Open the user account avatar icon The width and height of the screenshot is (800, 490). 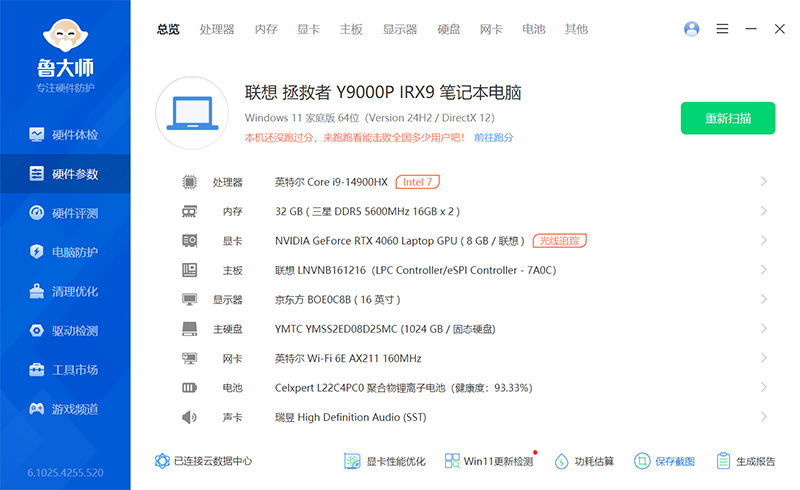692,29
